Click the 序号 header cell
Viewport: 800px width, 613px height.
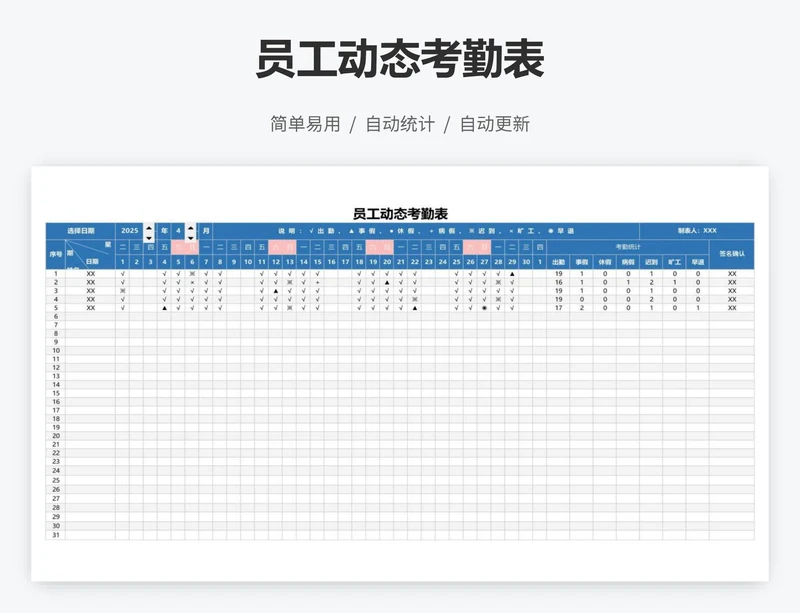[56, 254]
